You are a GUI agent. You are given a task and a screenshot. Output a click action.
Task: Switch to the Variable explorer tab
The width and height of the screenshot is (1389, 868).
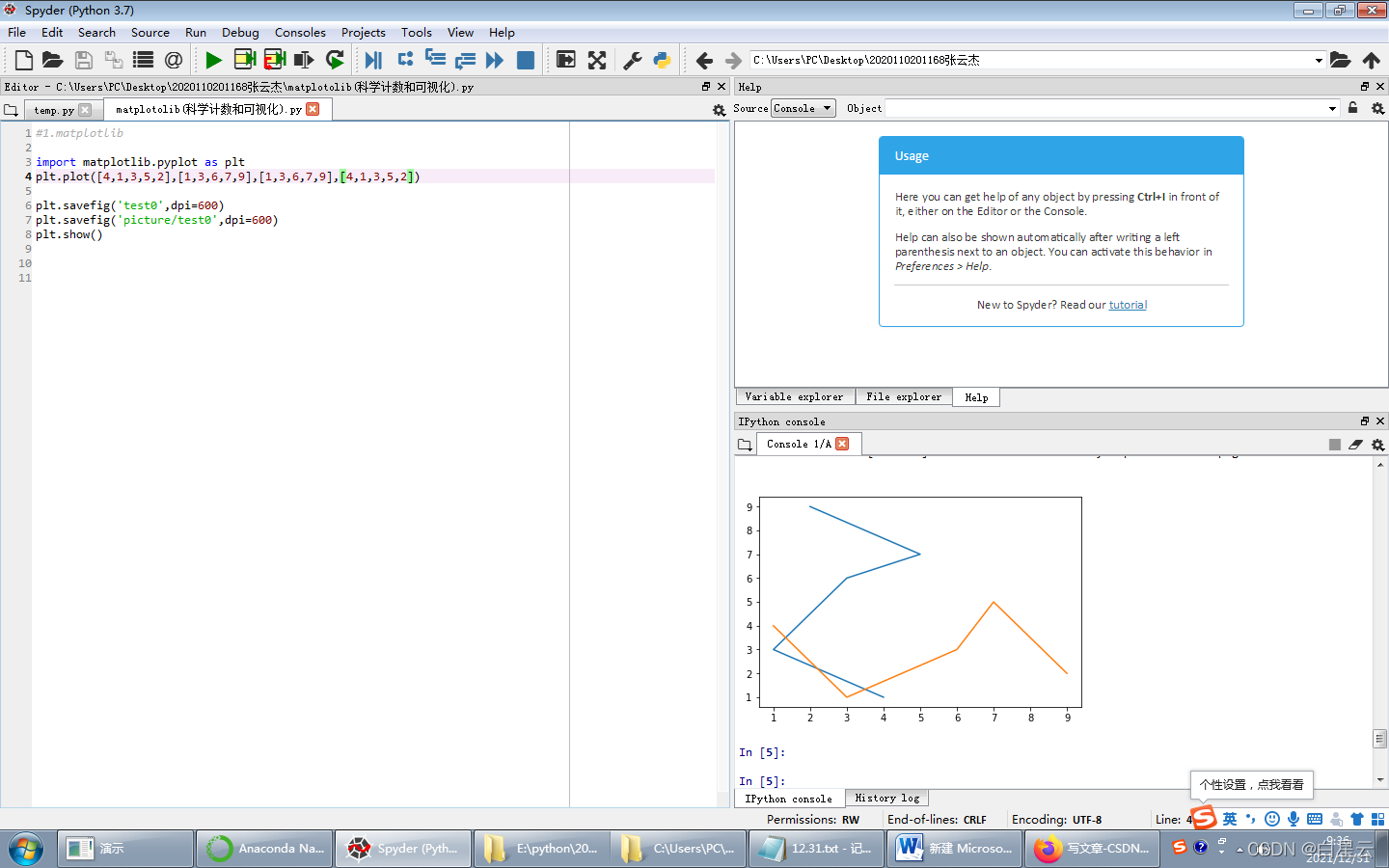[x=794, y=397]
